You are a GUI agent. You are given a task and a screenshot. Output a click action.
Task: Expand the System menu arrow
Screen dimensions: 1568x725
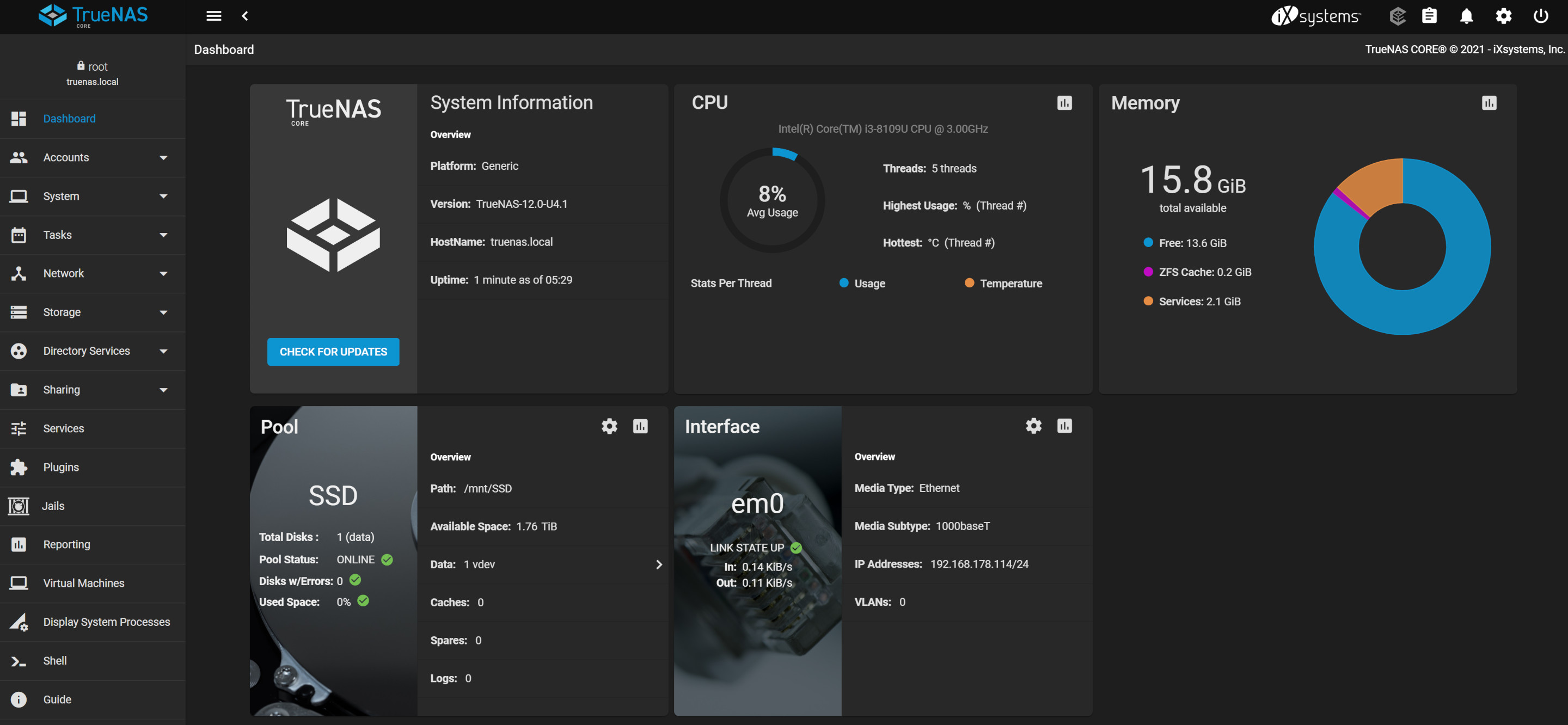[163, 196]
